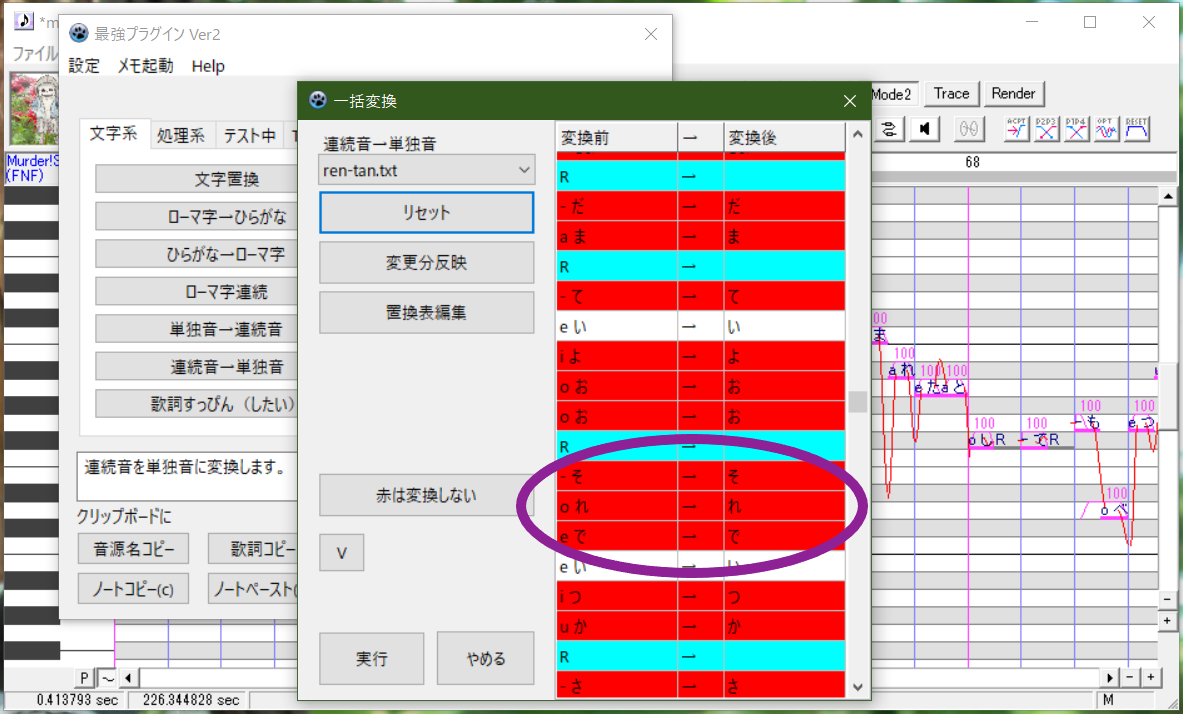Viewport: 1183px width, 714px height.
Task: Click the OPT pitch optimize icon
Action: (x=1106, y=129)
